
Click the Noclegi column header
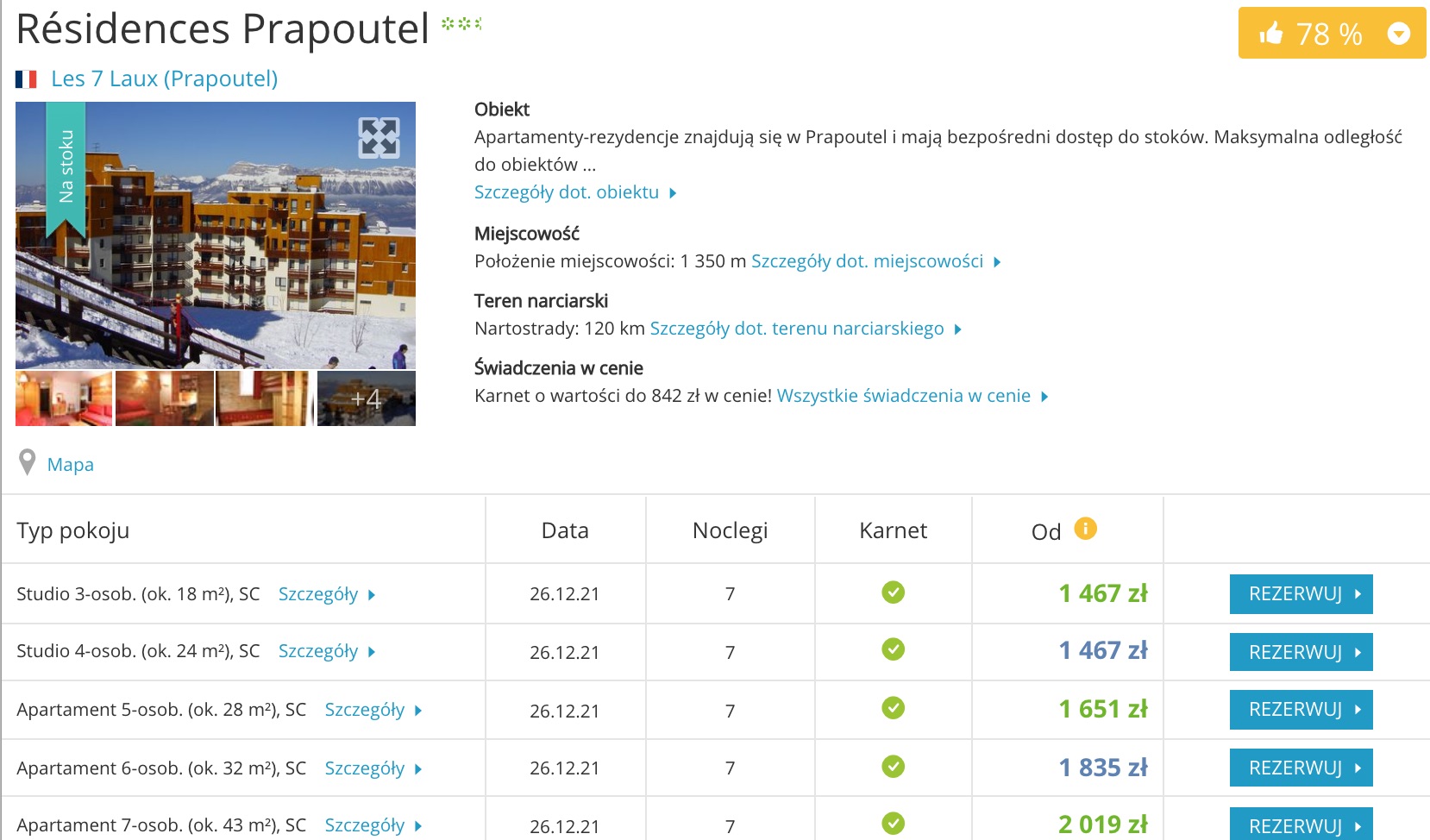click(x=730, y=530)
